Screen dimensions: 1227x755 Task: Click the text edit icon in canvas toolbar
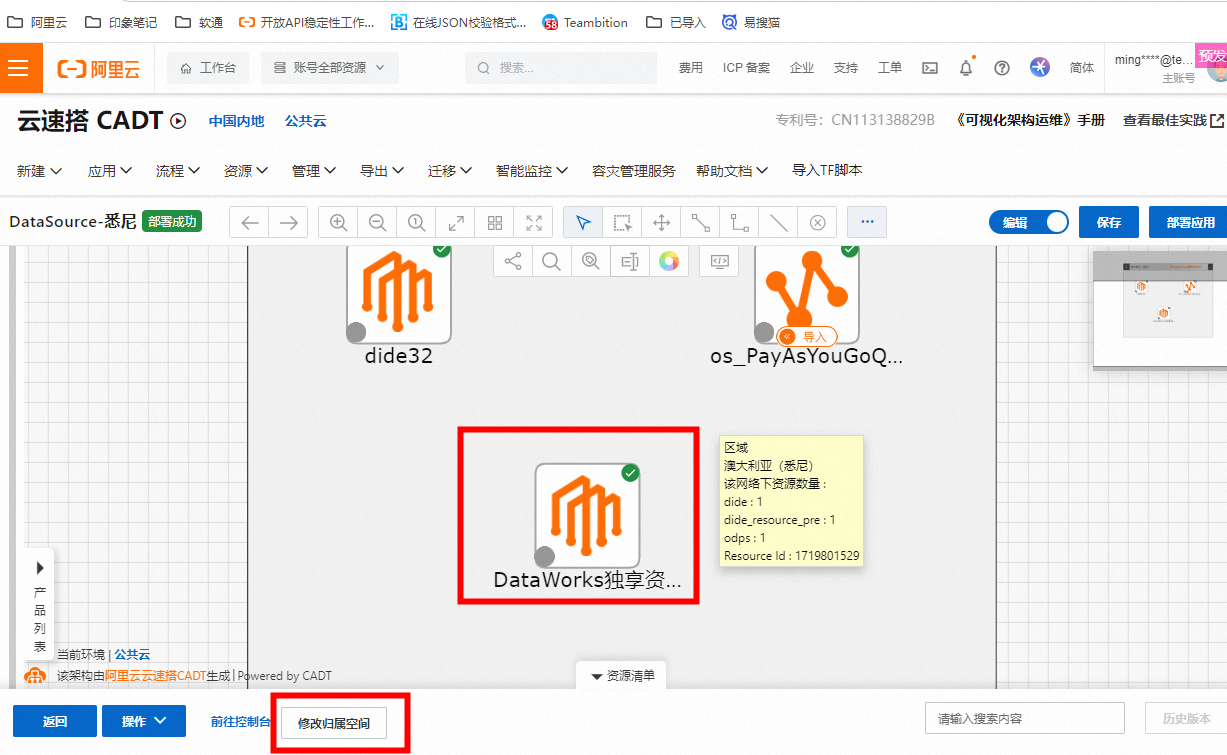pyautogui.click(x=629, y=261)
